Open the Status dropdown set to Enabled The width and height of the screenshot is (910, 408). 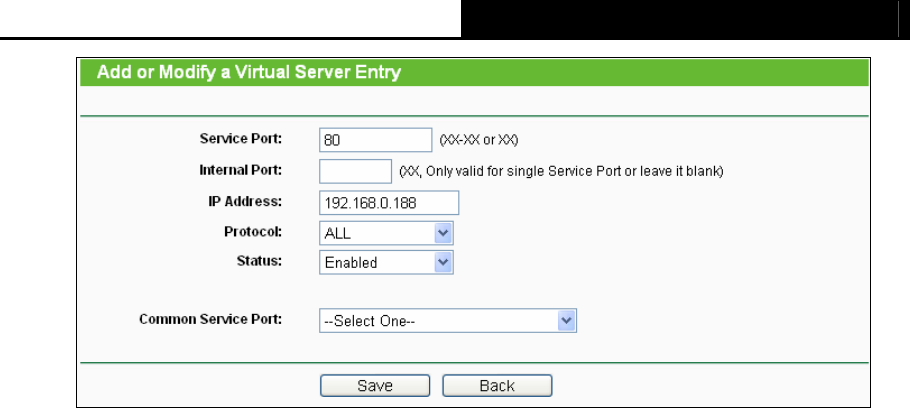(386, 262)
